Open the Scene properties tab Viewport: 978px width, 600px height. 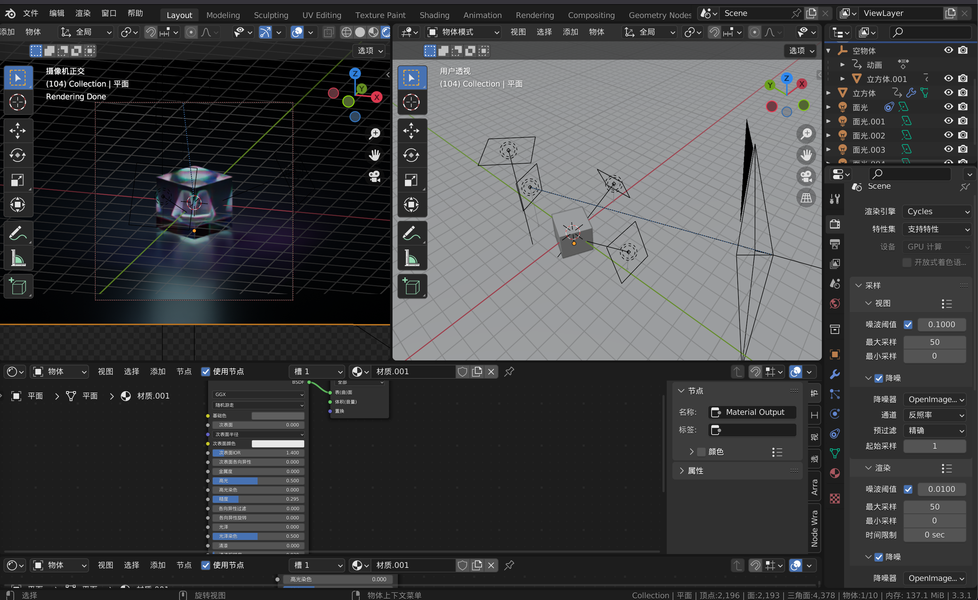[x=835, y=284]
